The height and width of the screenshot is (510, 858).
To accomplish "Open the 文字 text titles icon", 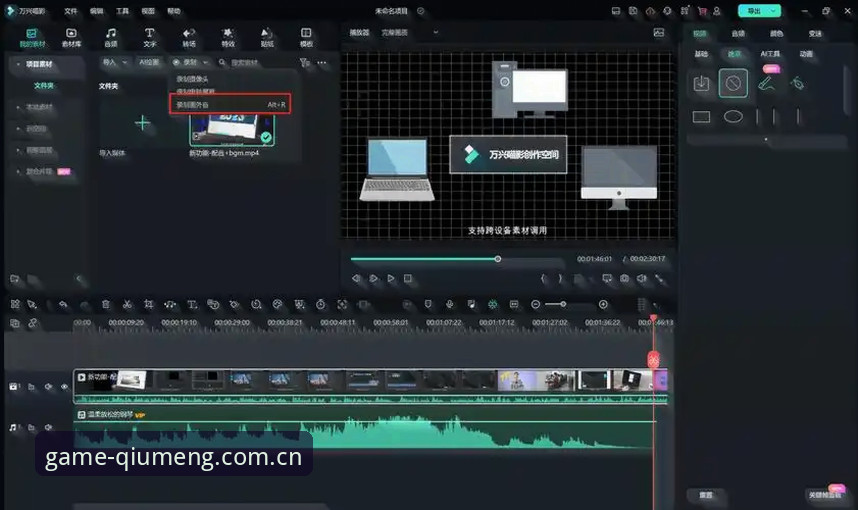I will click(149, 37).
